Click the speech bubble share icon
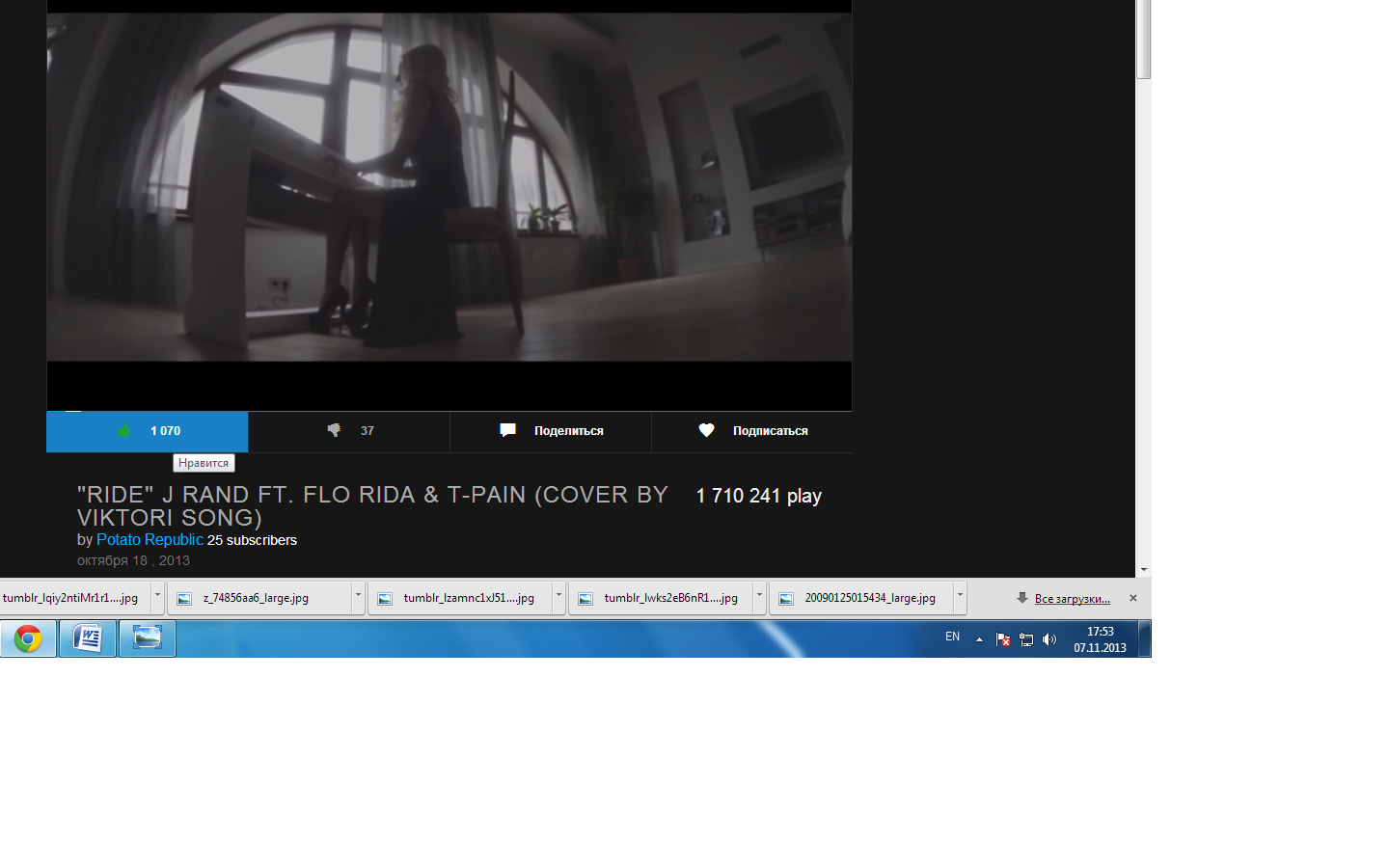 coord(507,430)
